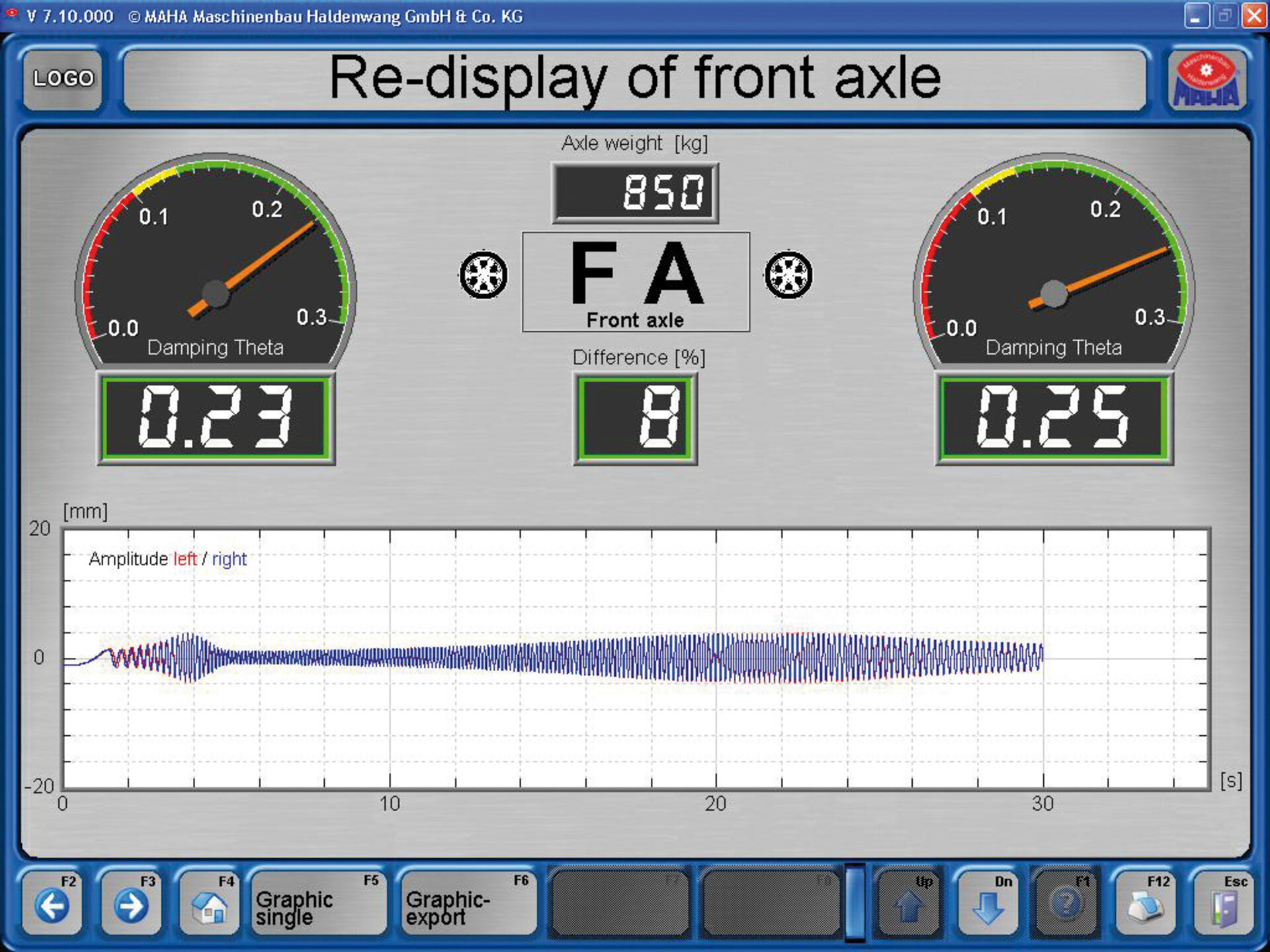Click the left wheel icon

(x=484, y=274)
